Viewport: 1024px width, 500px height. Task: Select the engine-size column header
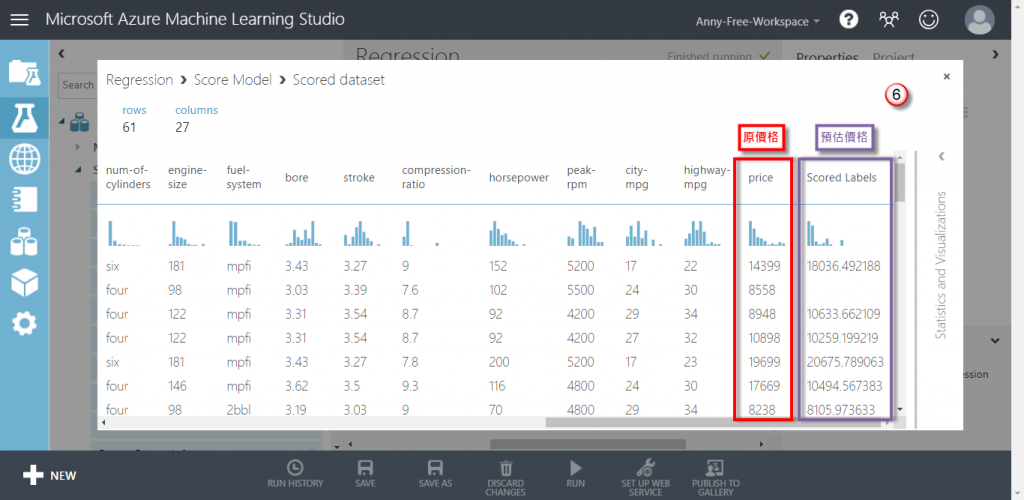(187, 177)
